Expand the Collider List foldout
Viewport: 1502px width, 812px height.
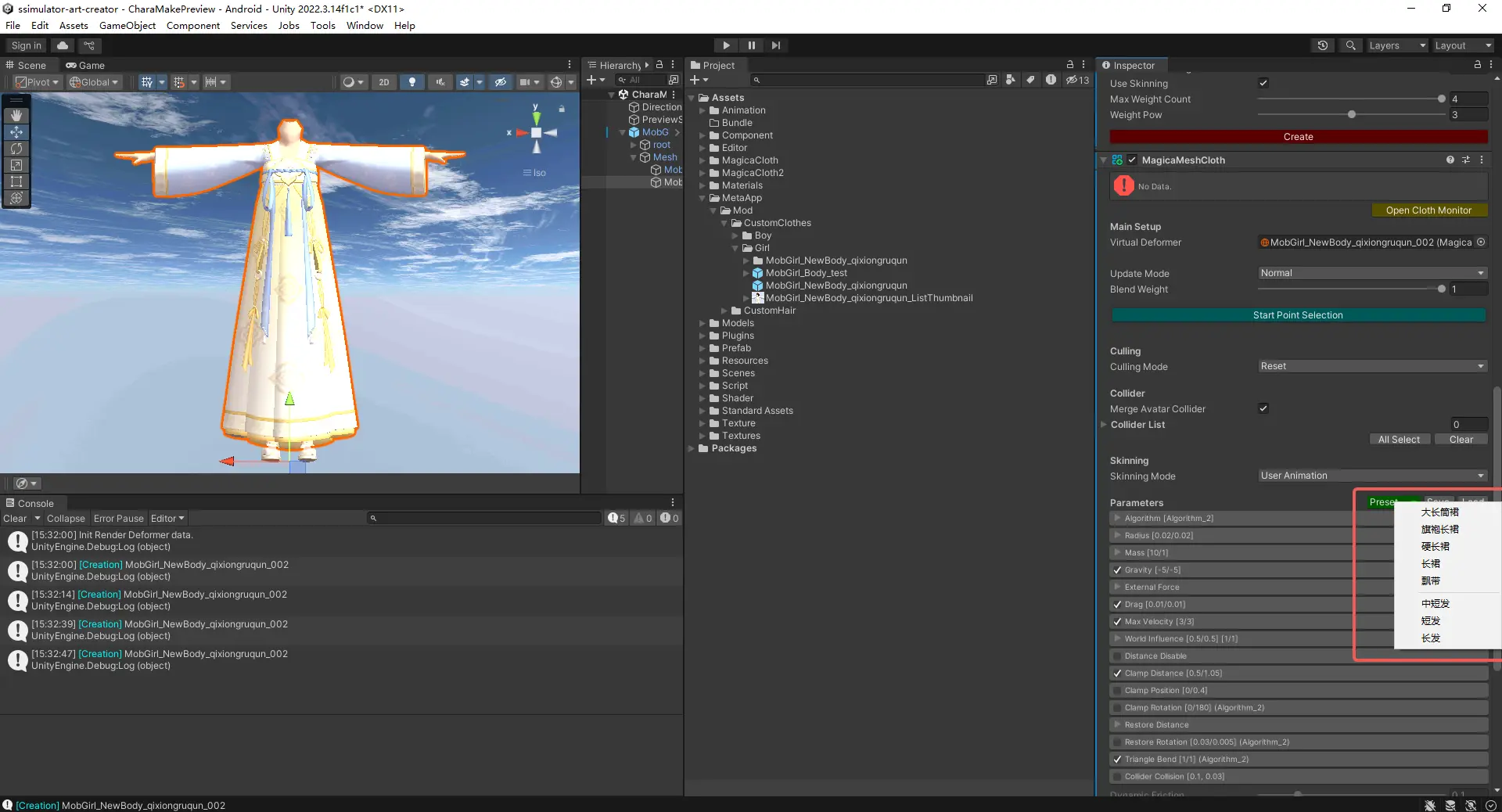point(1104,425)
